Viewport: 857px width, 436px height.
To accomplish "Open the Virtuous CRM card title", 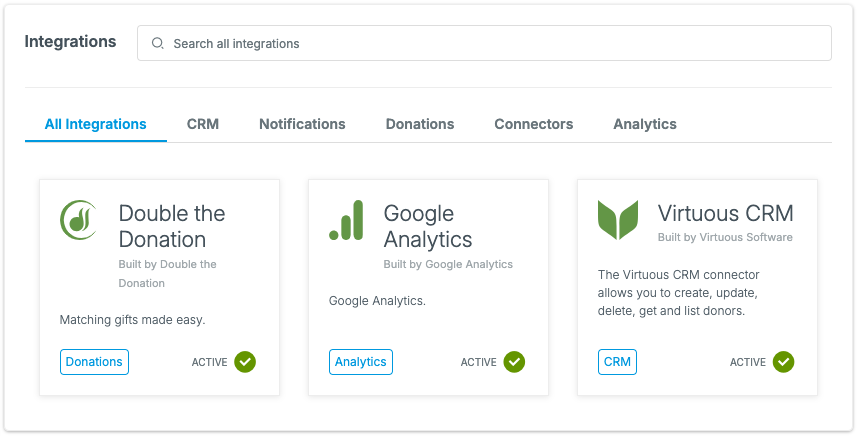I will tap(725, 213).
